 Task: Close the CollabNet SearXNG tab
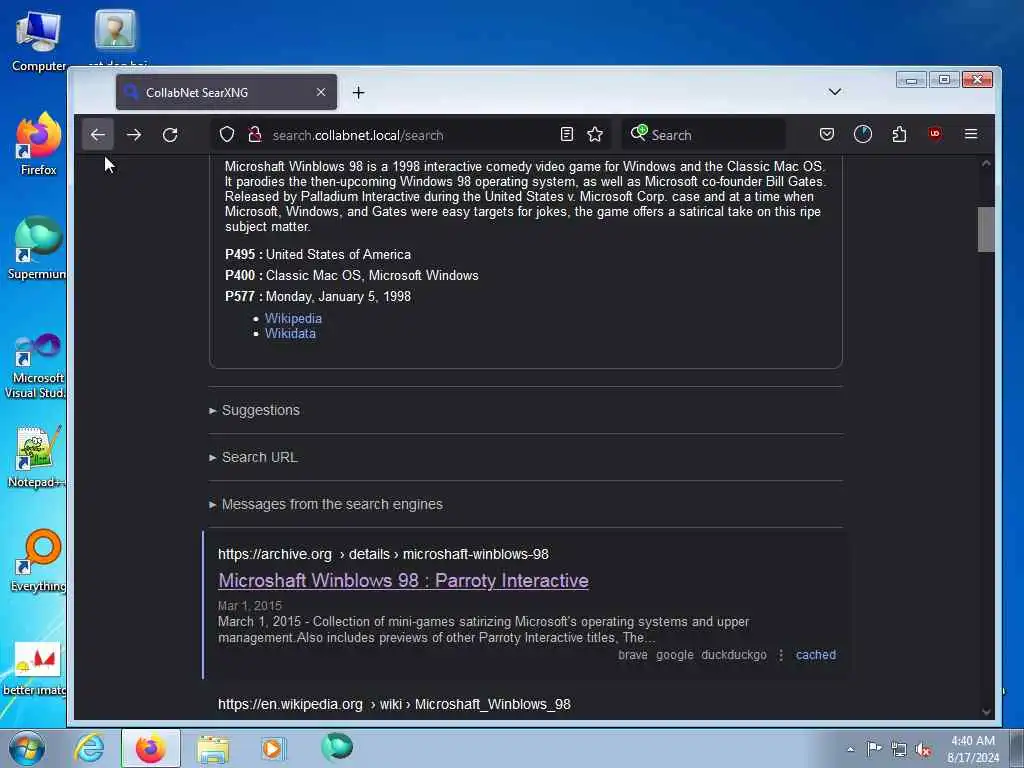(x=321, y=92)
